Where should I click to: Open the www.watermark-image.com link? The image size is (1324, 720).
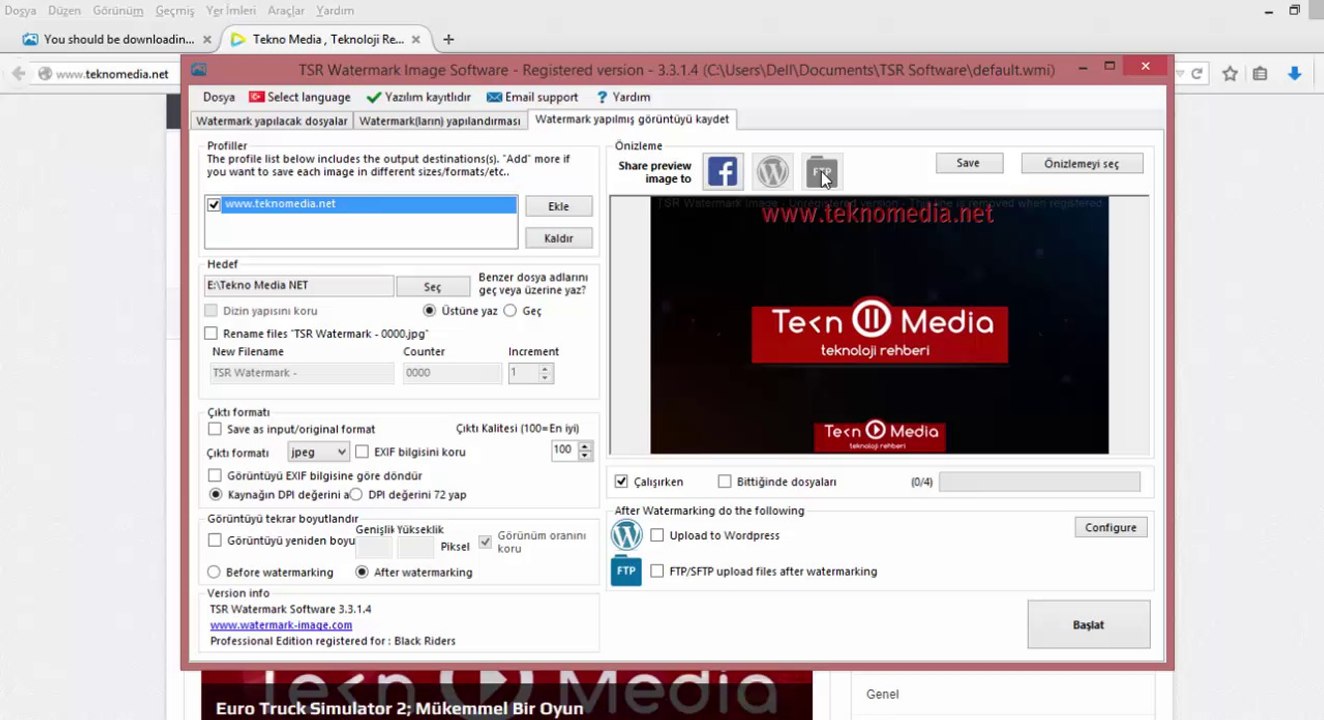click(x=281, y=625)
